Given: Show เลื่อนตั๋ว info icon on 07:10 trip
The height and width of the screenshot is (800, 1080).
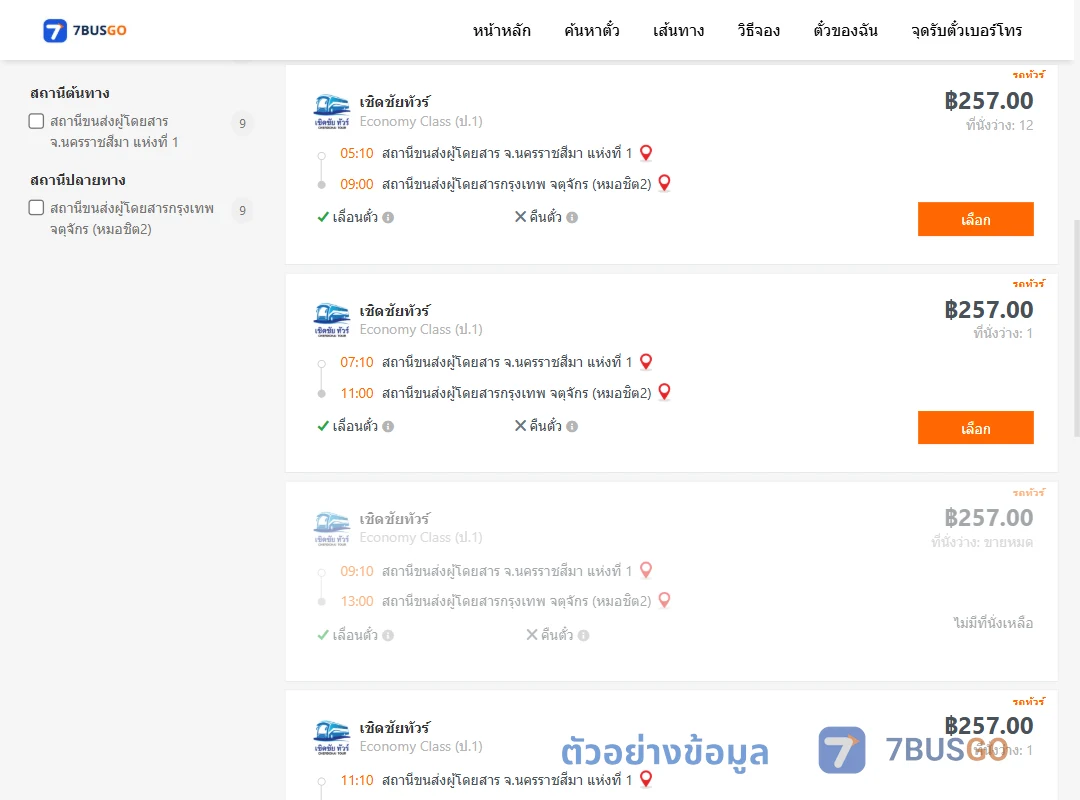Looking at the screenshot, I should 388,427.
